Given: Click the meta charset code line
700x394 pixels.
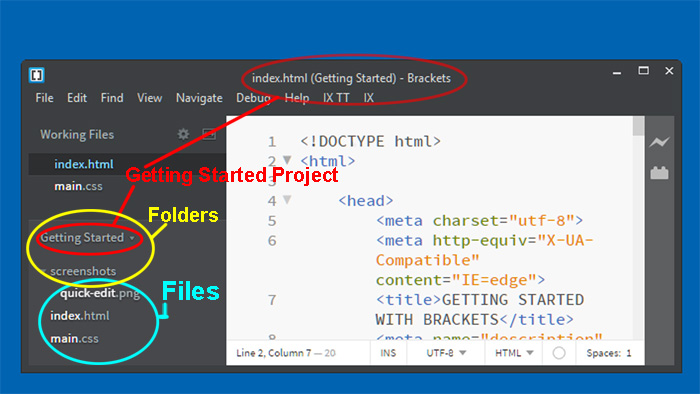Looking at the screenshot, I should (479, 220).
